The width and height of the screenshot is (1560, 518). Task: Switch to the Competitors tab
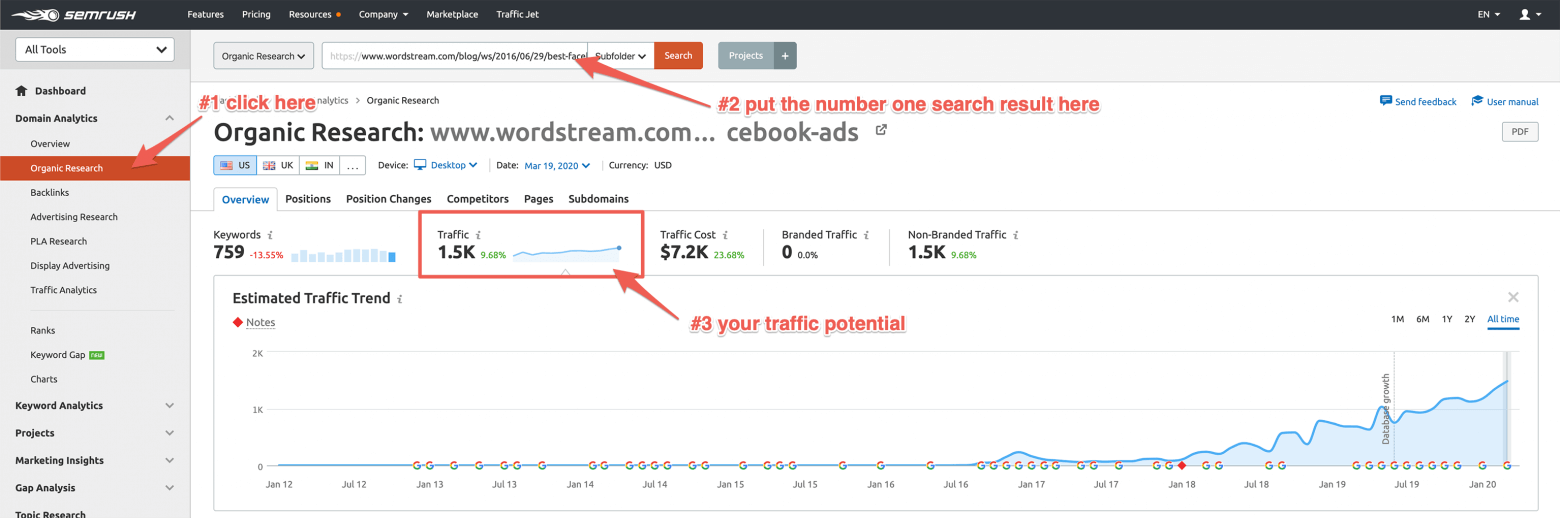pyautogui.click(x=478, y=199)
